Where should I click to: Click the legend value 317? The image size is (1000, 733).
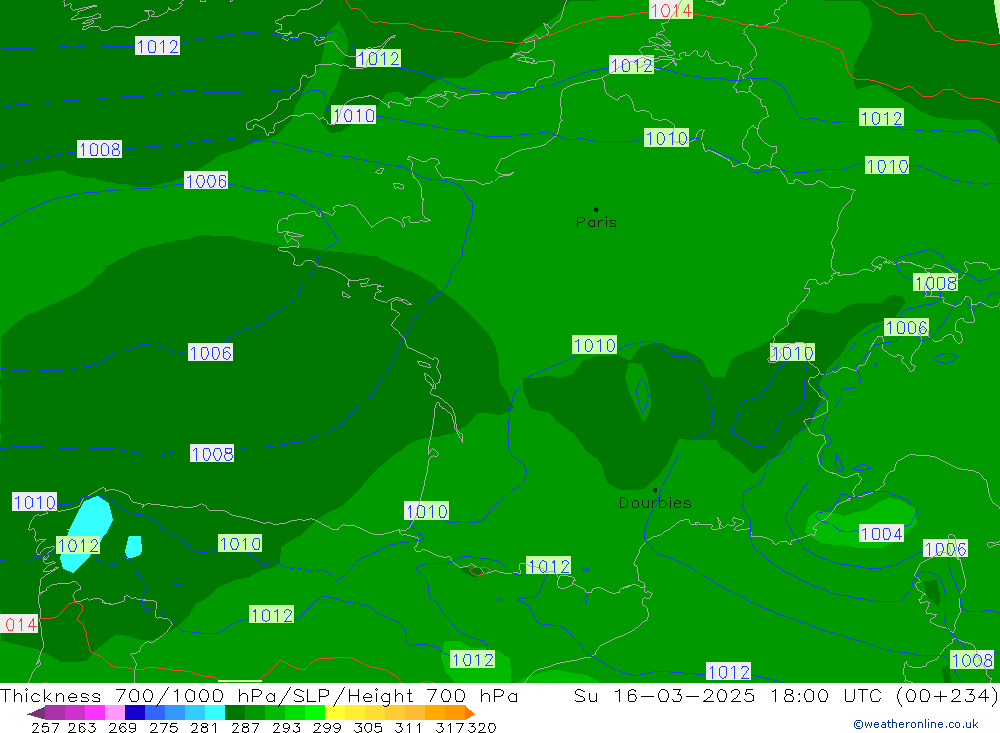(x=450, y=727)
